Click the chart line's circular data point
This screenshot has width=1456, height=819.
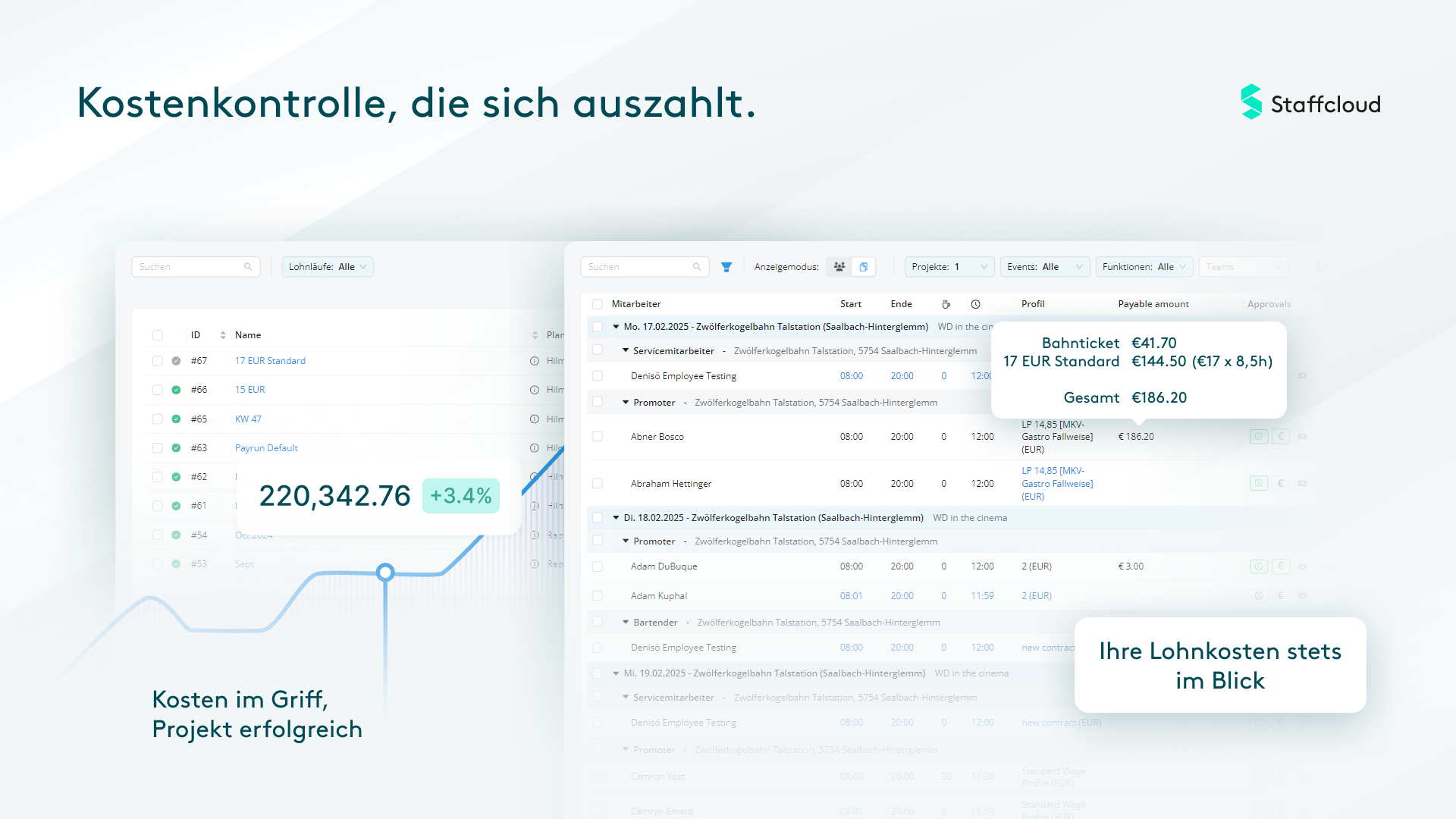385,572
